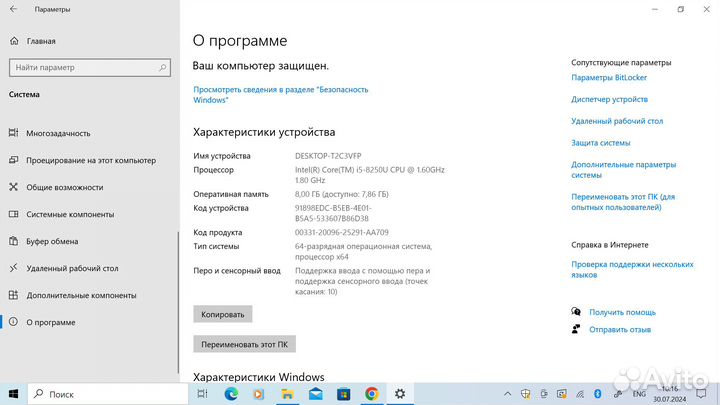Click the Дополнительные компоненты sidebar icon

point(13,295)
